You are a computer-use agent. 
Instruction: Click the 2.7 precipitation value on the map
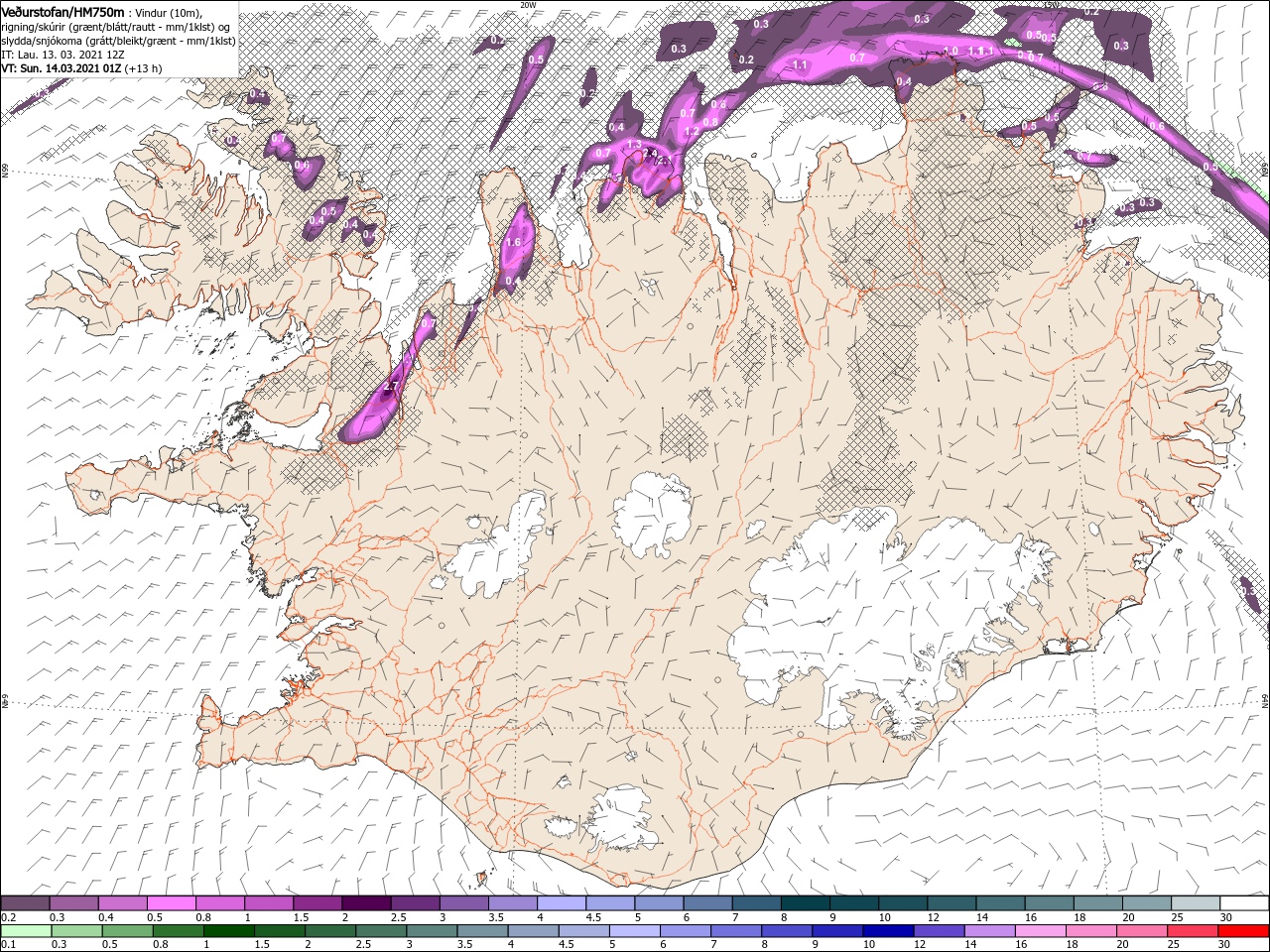click(390, 387)
